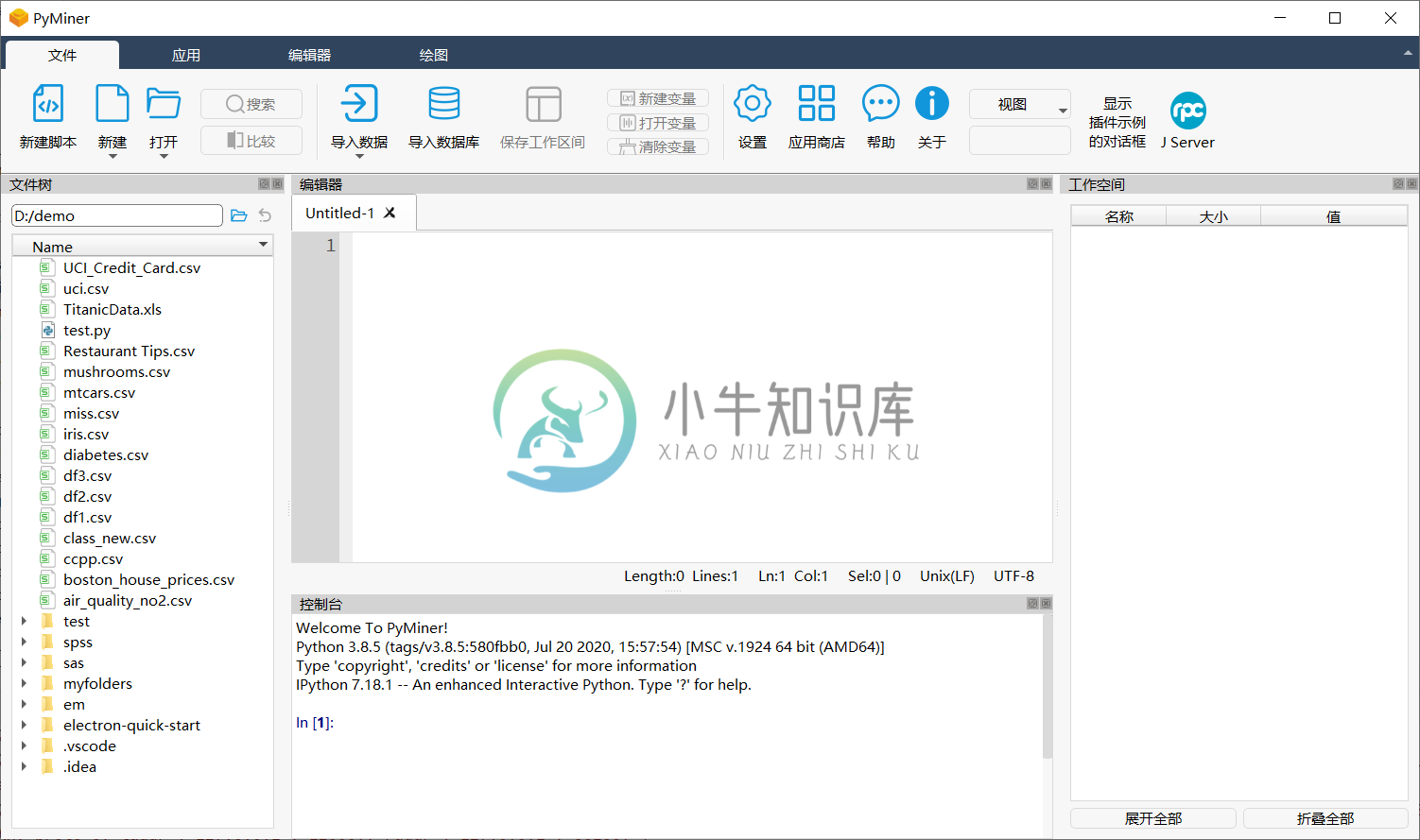This screenshot has width=1420, height=840.
Task: Click the About (关于) info icon
Action: pos(932,104)
